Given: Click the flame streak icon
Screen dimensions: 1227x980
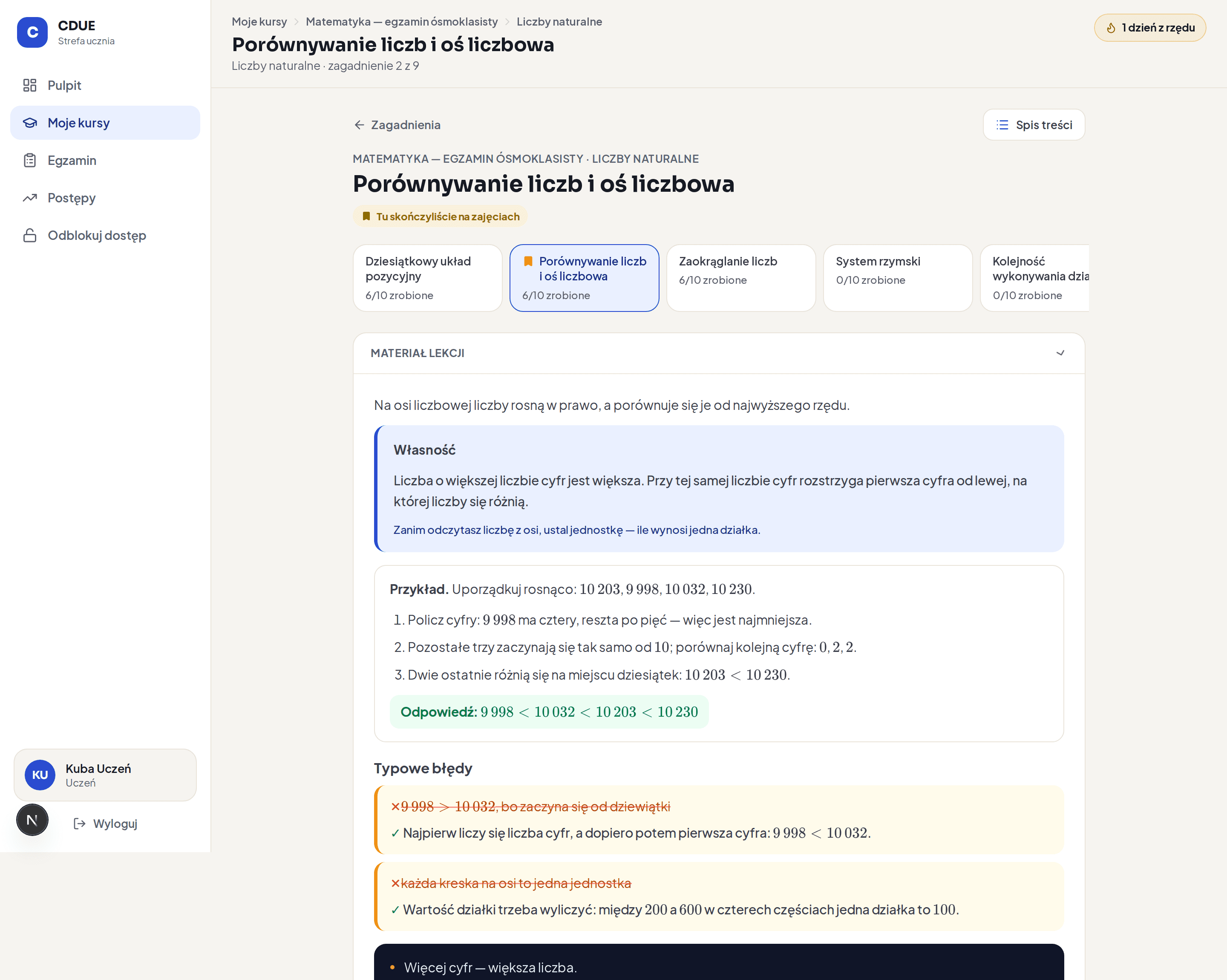Looking at the screenshot, I should (1110, 28).
